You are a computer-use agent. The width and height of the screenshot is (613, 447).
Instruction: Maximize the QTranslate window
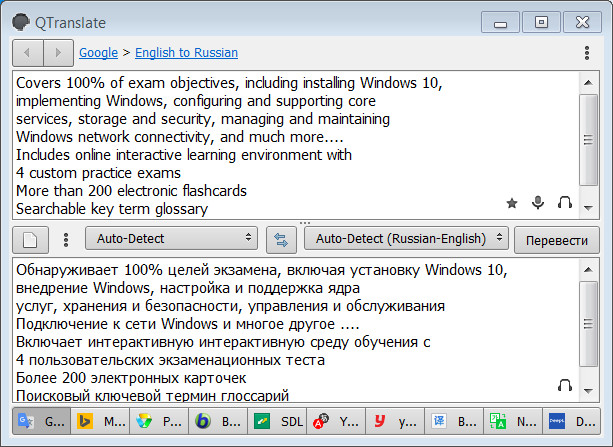click(x=541, y=22)
